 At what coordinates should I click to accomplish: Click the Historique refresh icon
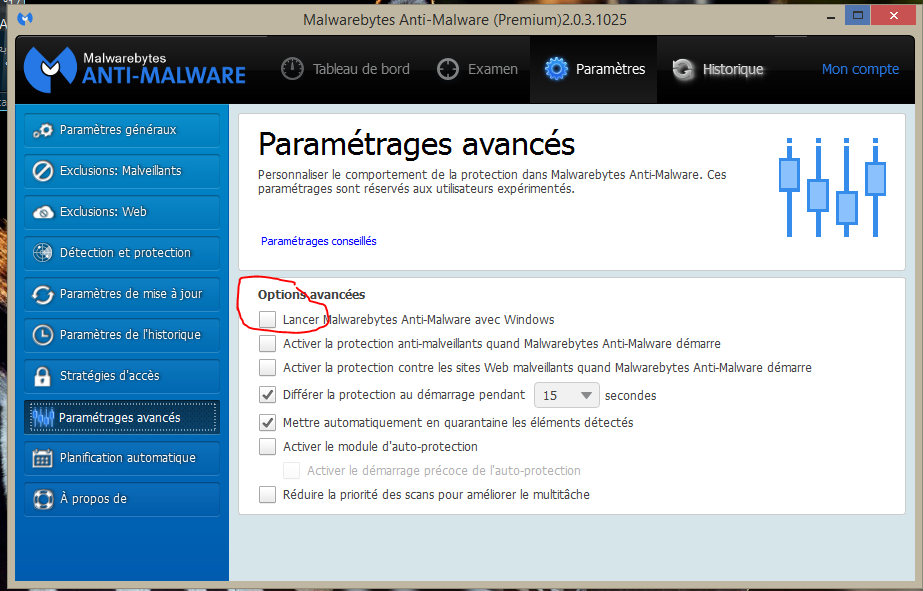pyautogui.click(x=683, y=69)
